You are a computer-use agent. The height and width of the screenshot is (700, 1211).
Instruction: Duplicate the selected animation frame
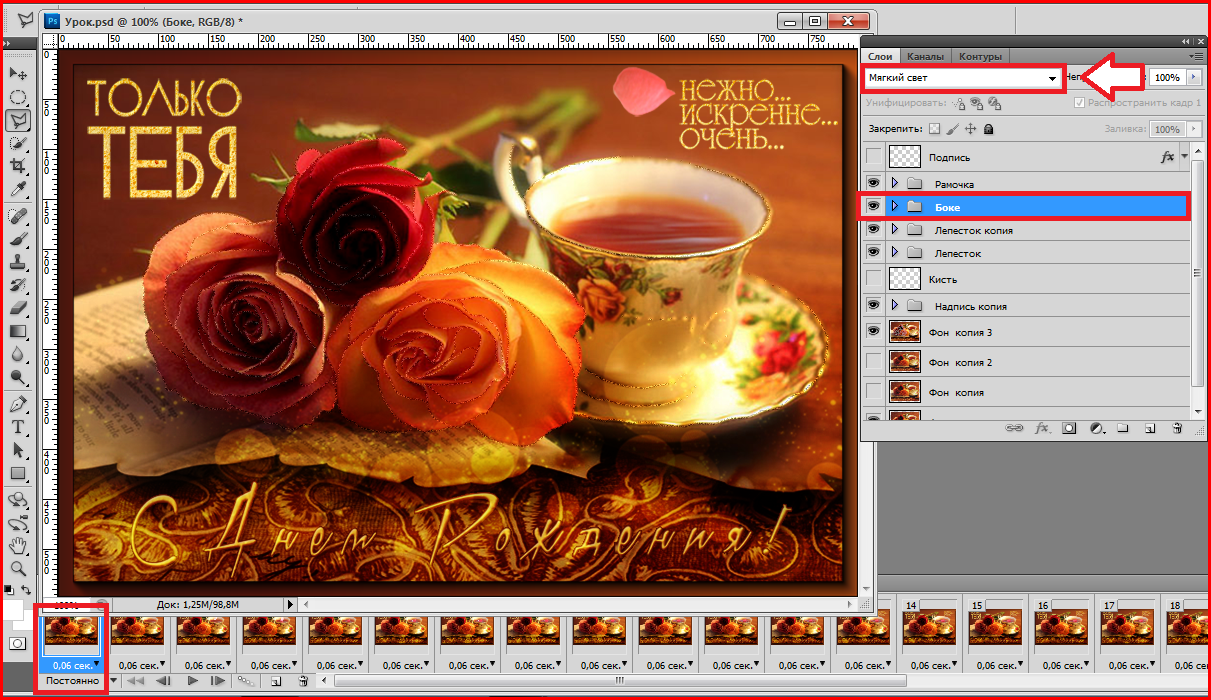276,681
